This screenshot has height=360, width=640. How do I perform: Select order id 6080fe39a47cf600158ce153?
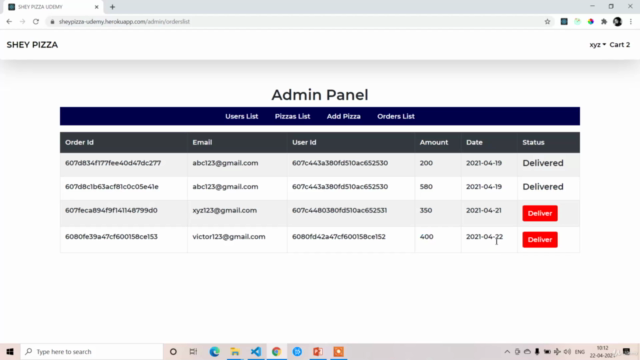(x=111, y=237)
